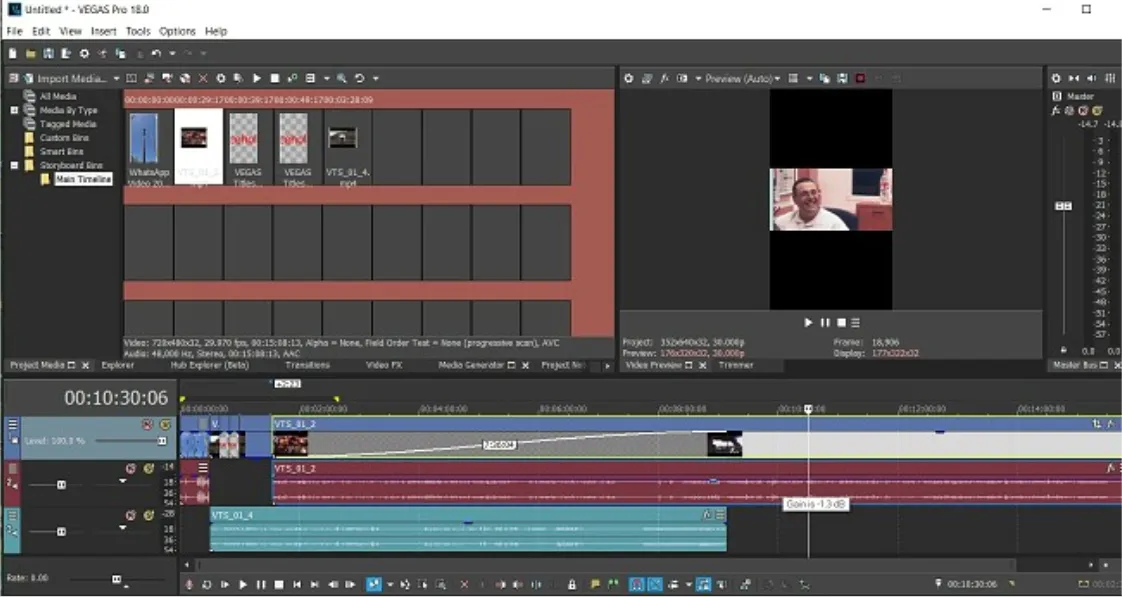Switch to the Trimmer tab
Viewport: 1122px width, 597px height.
(x=736, y=365)
